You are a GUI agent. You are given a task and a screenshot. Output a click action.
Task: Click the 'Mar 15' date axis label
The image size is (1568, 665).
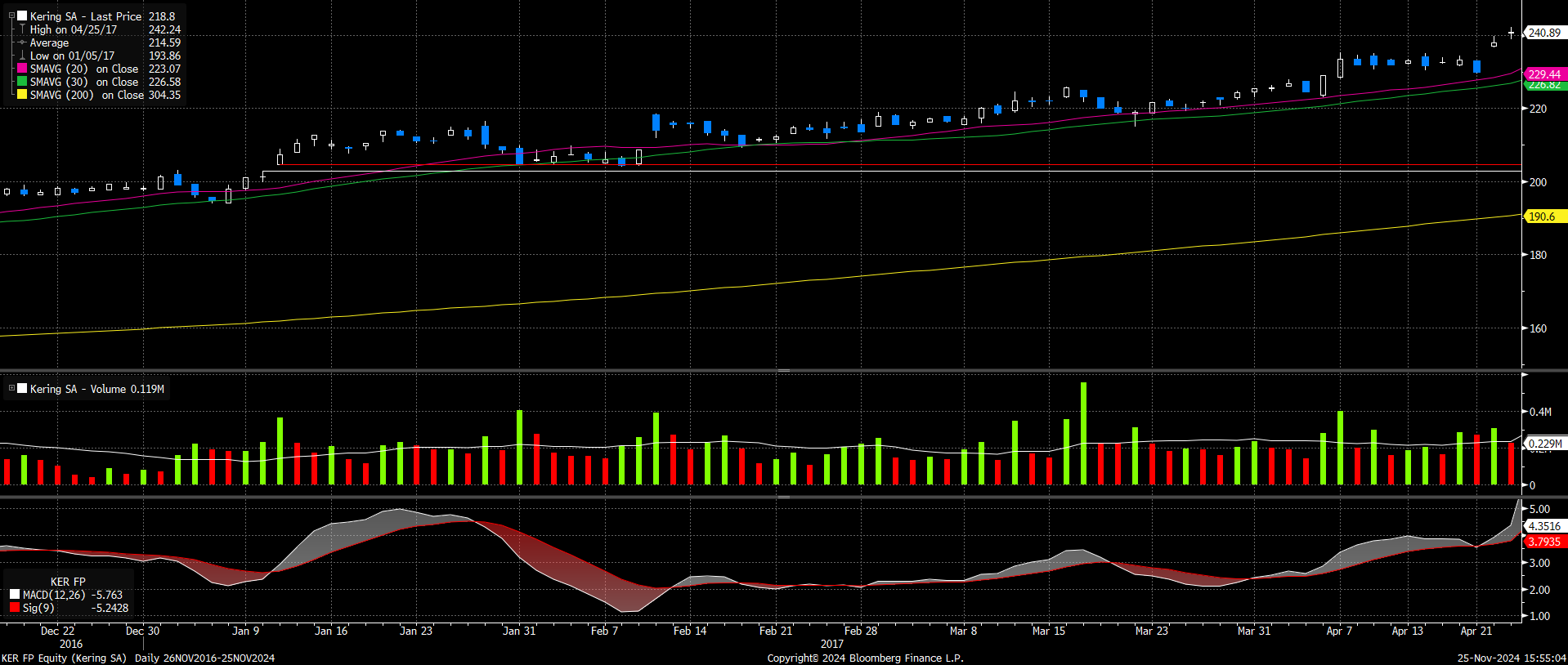pyautogui.click(x=1049, y=631)
